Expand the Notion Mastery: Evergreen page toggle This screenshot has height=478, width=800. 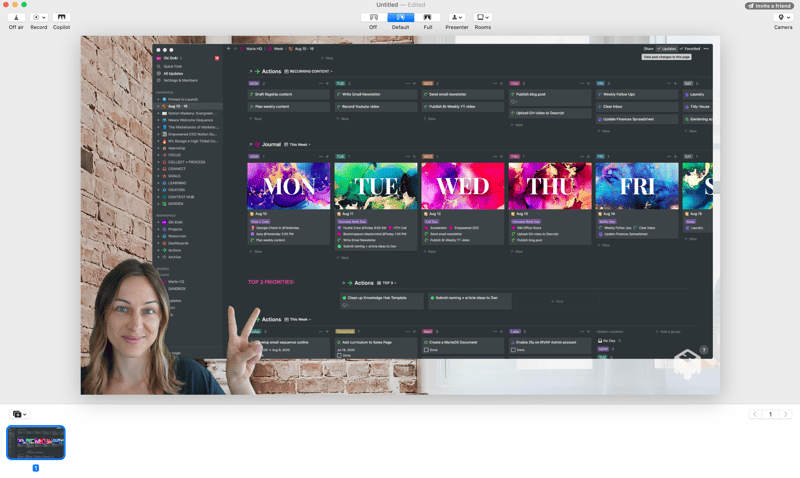pos(159,113)
